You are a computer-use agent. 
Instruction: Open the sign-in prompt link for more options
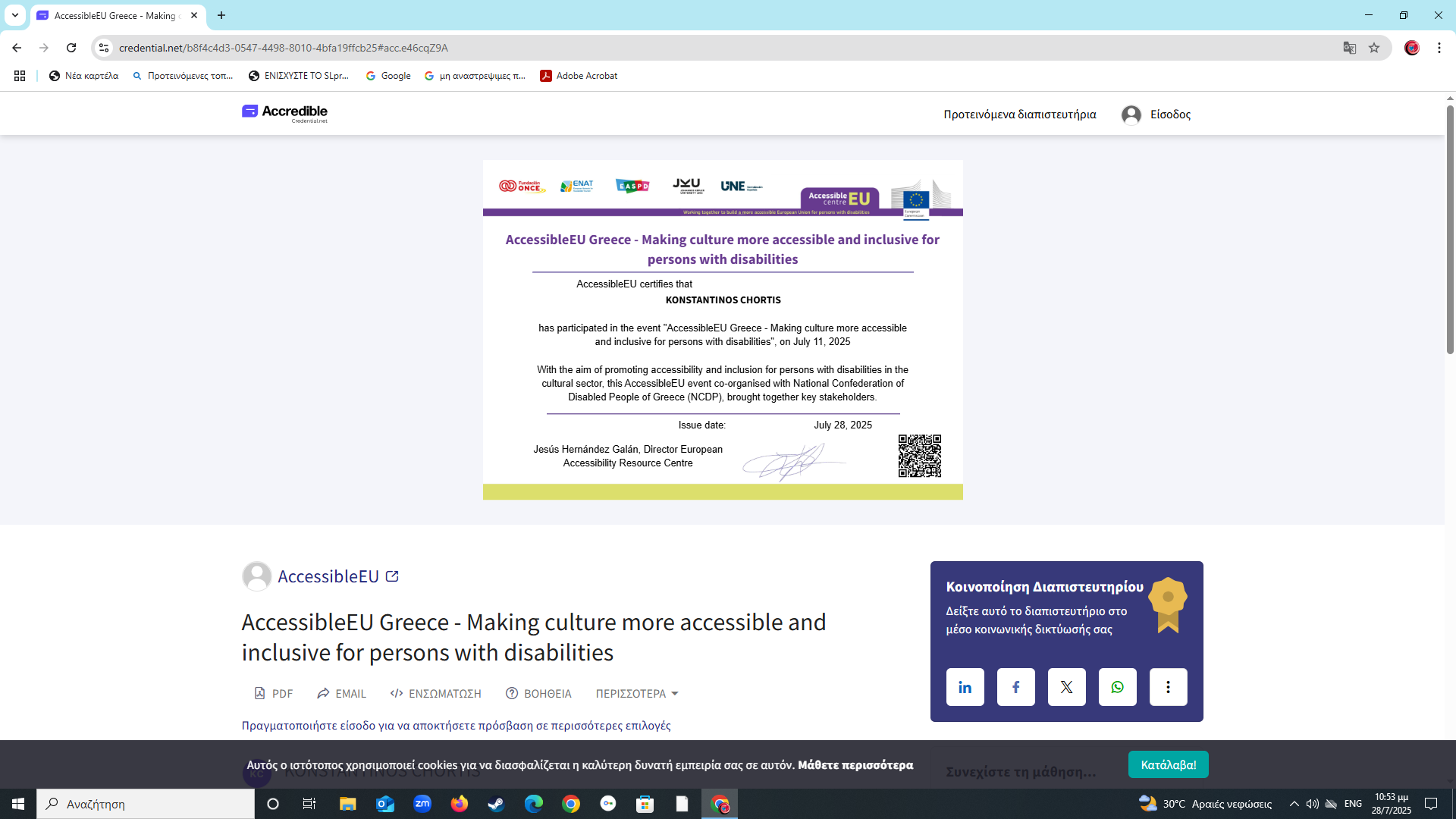pos(456,726)
